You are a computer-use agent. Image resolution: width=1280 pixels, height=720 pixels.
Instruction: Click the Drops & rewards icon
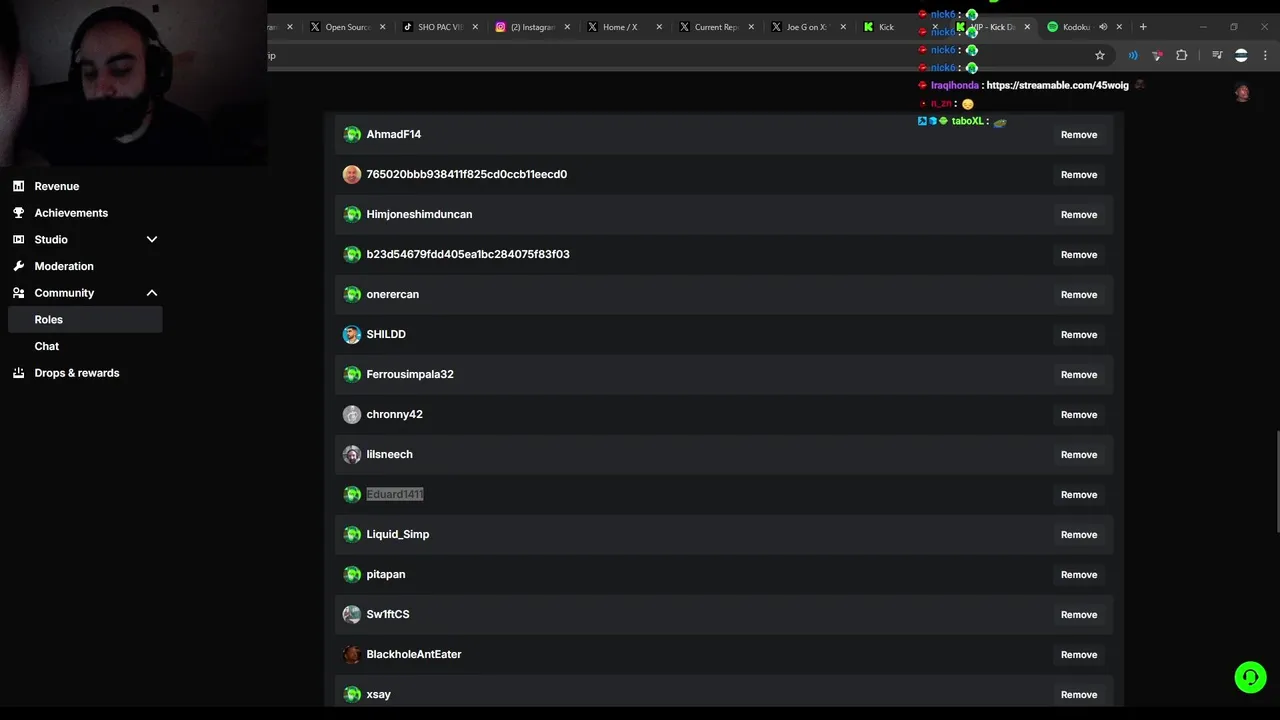[18, 373]
